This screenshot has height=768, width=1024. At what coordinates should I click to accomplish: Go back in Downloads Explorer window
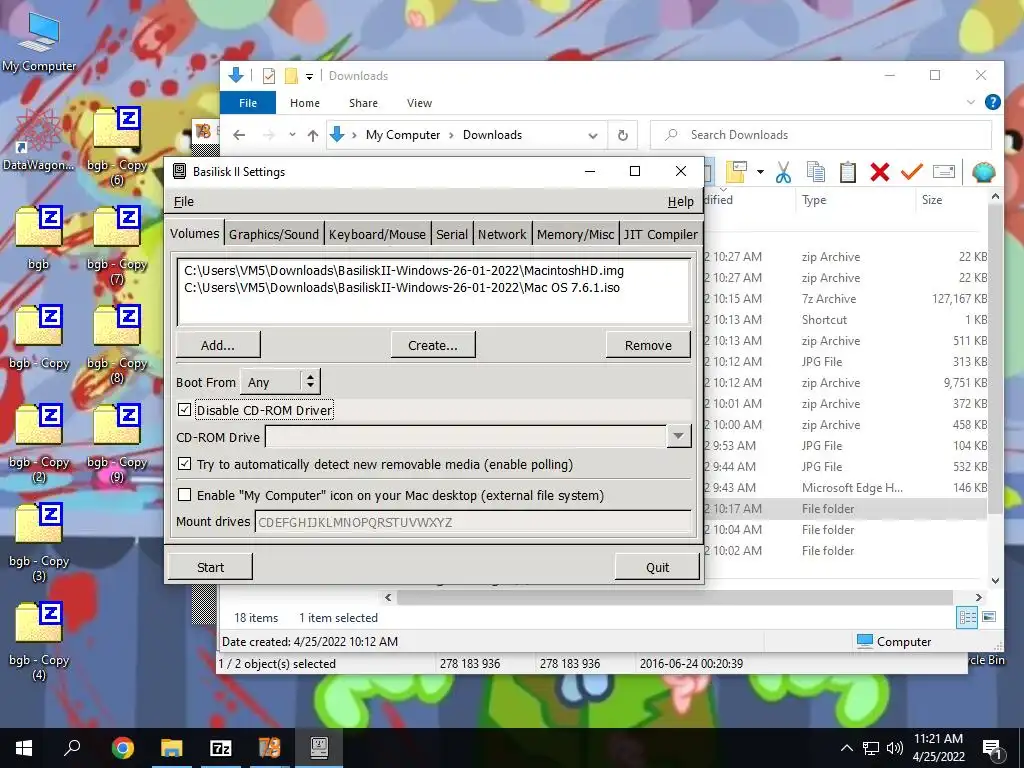(240, 135)
